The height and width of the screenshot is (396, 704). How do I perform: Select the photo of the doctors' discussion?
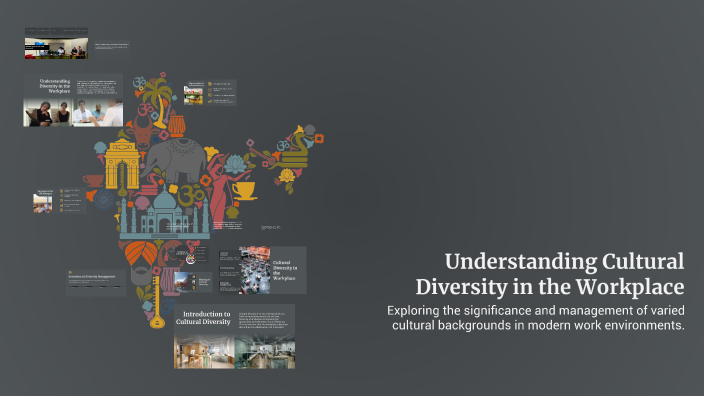98,112
